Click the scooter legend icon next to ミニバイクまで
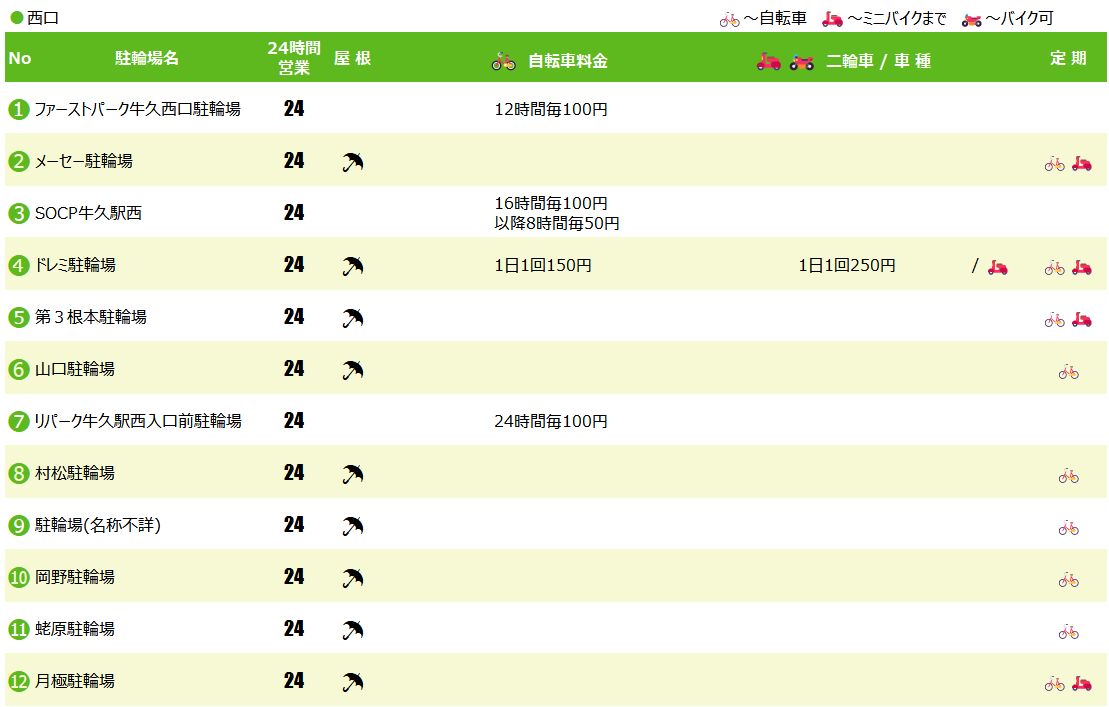This screenshot has width=1109, height=707. [832, 19]
